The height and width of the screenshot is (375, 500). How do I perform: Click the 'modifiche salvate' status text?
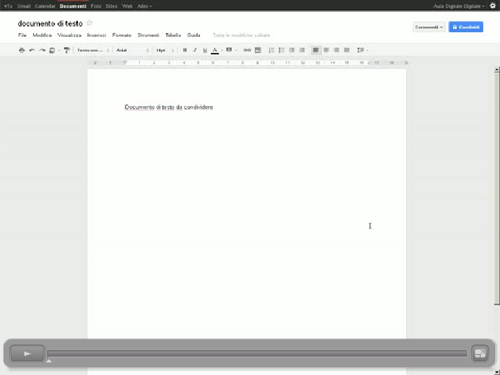click(x=241, y=35)
